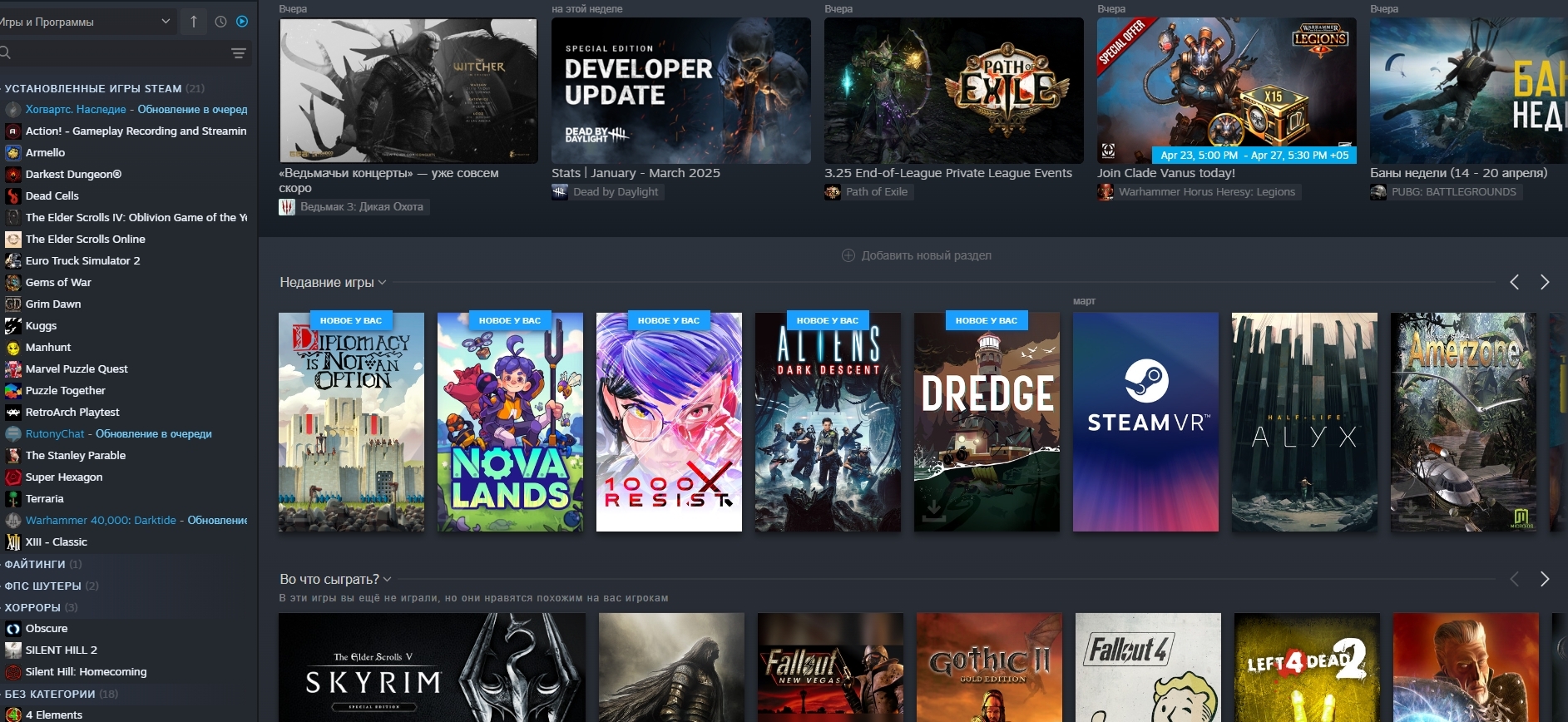This screenshot has height=722, width=1568.
Task: Select RutonyChat in the library list
Action: (x=119, y=433)
